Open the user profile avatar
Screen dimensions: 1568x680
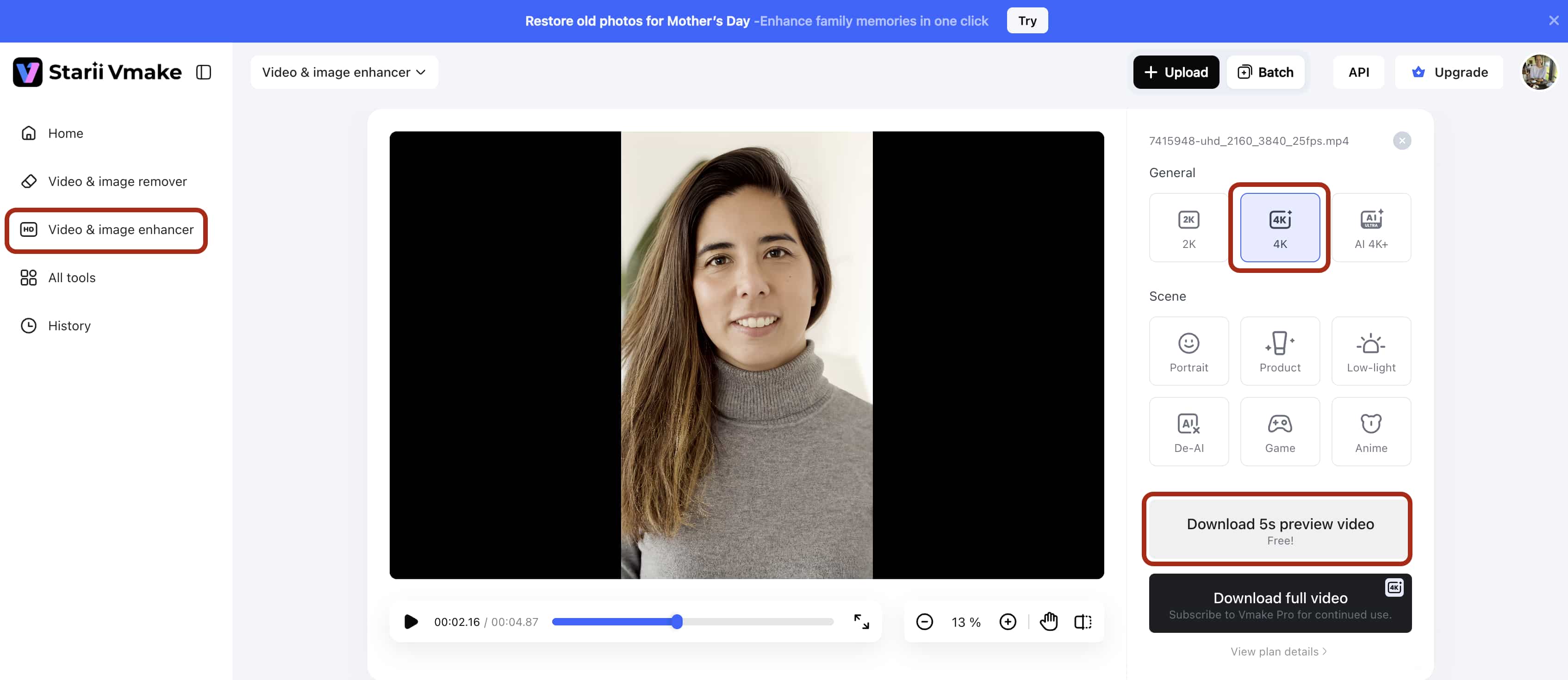[1539, 72]
